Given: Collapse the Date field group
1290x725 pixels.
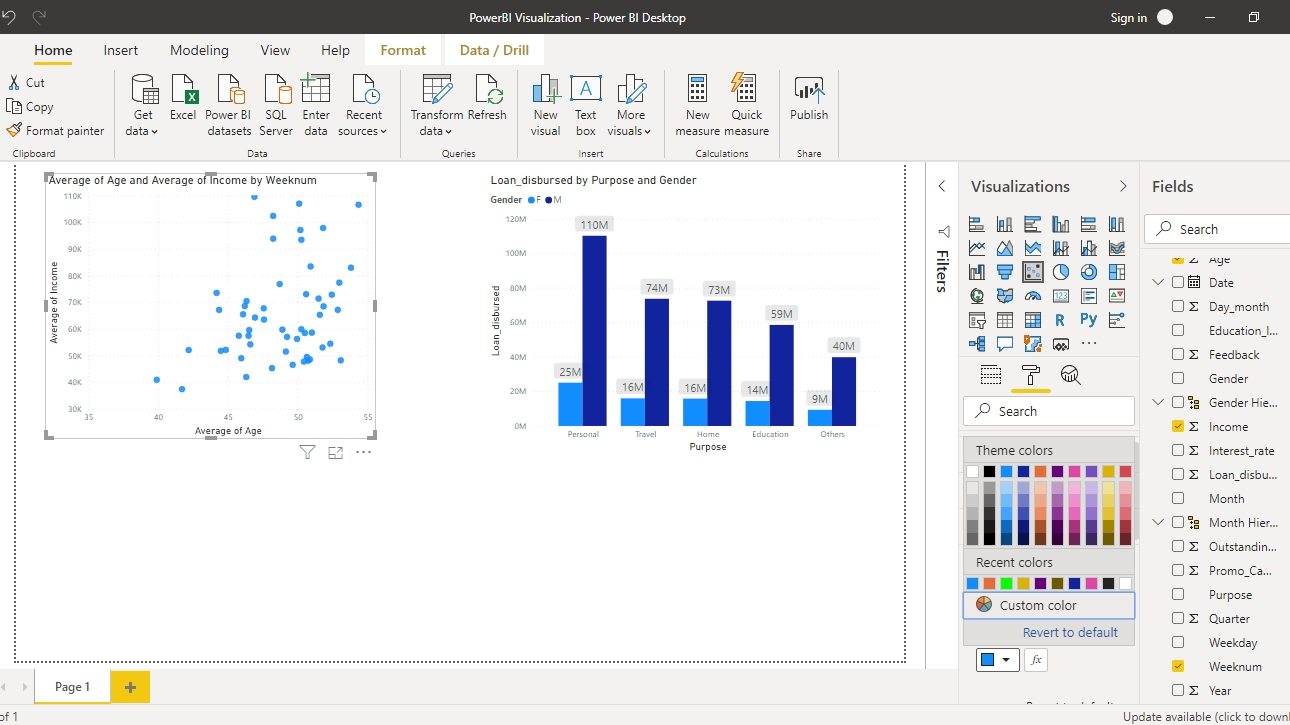Looking at the screenshot, I should coord(1158,283).
